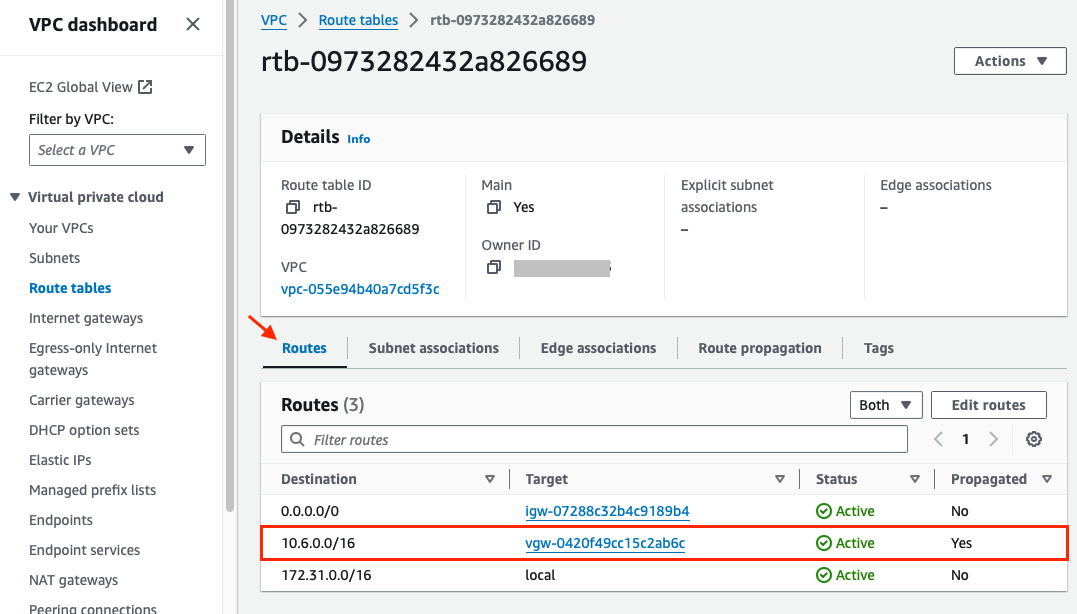This screenshot has width=1077, height=614.
Task: Open Egress-only Internet gateways in sidebar
Action: point(93,359)
